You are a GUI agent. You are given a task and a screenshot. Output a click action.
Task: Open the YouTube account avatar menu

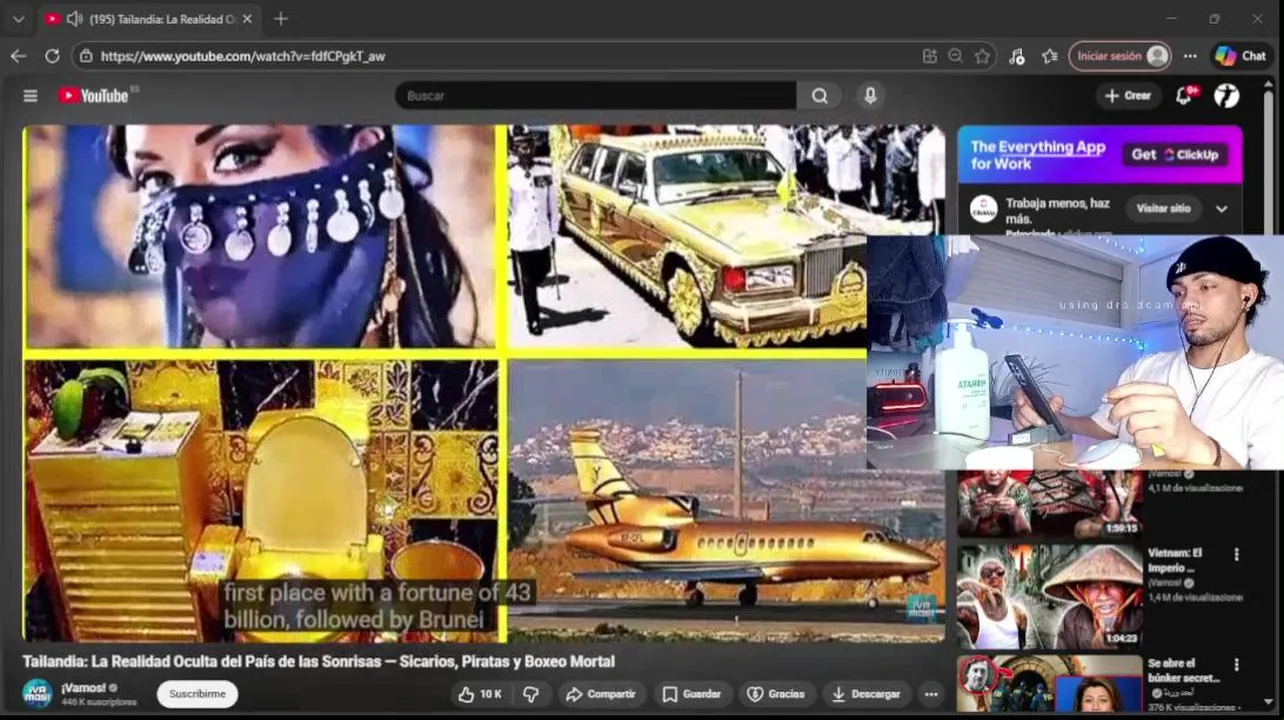point(1227,96)
